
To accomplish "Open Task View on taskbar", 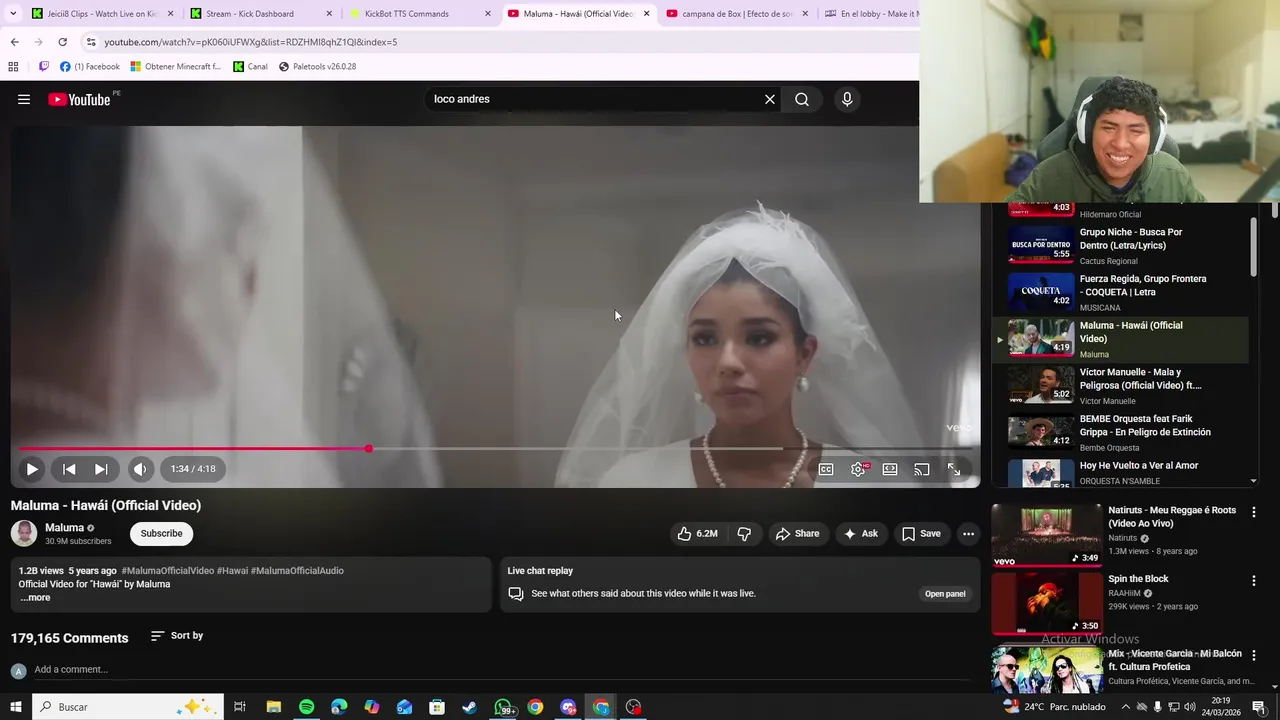I will tap(240, 707).
